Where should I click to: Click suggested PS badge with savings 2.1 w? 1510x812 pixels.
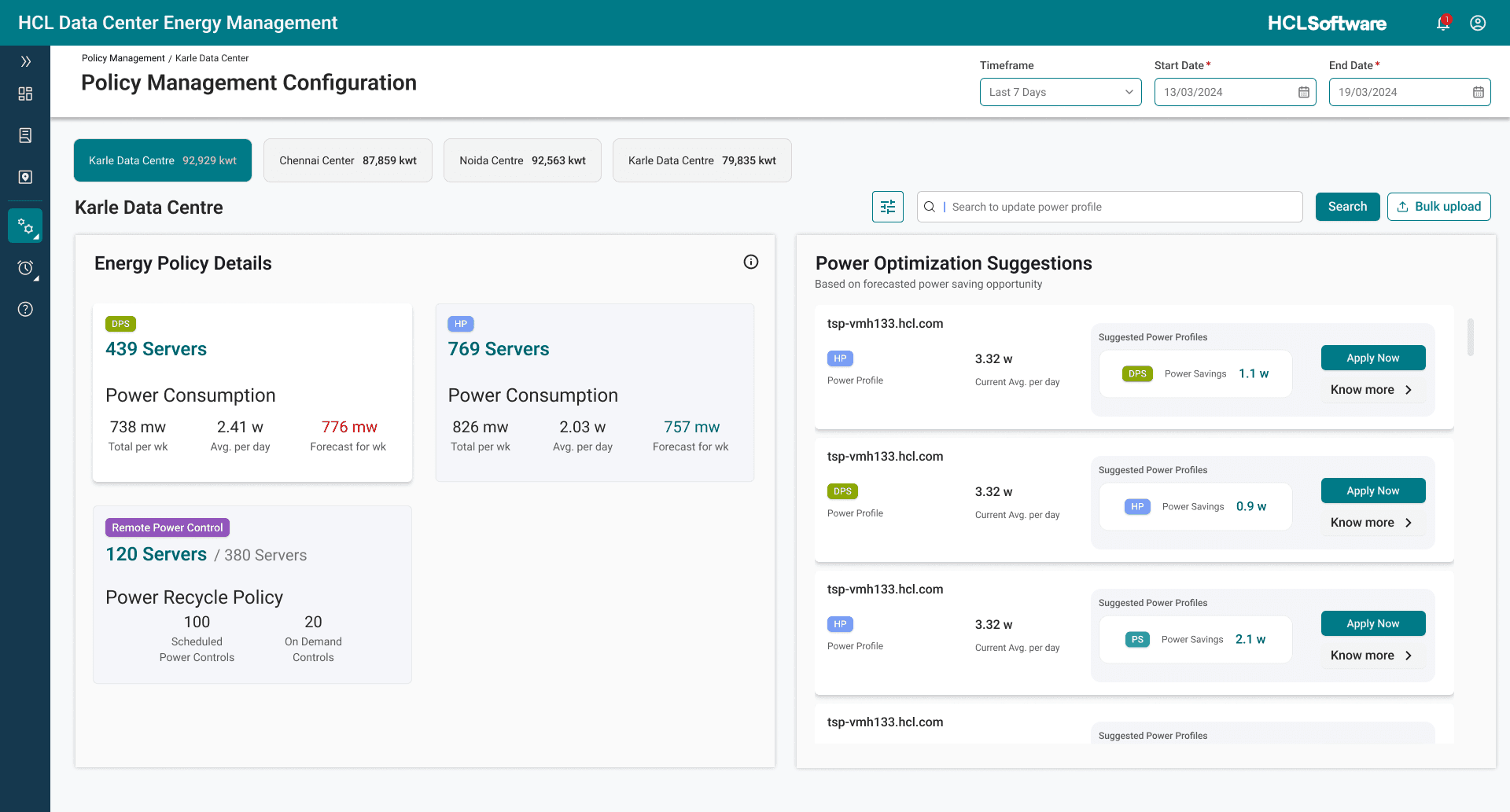pos(1137,640)
